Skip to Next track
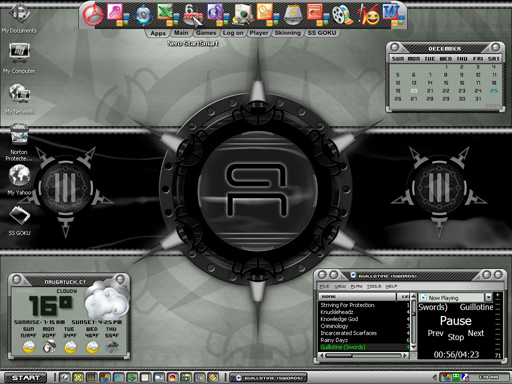Screen dimensions: 512x384 476,333
